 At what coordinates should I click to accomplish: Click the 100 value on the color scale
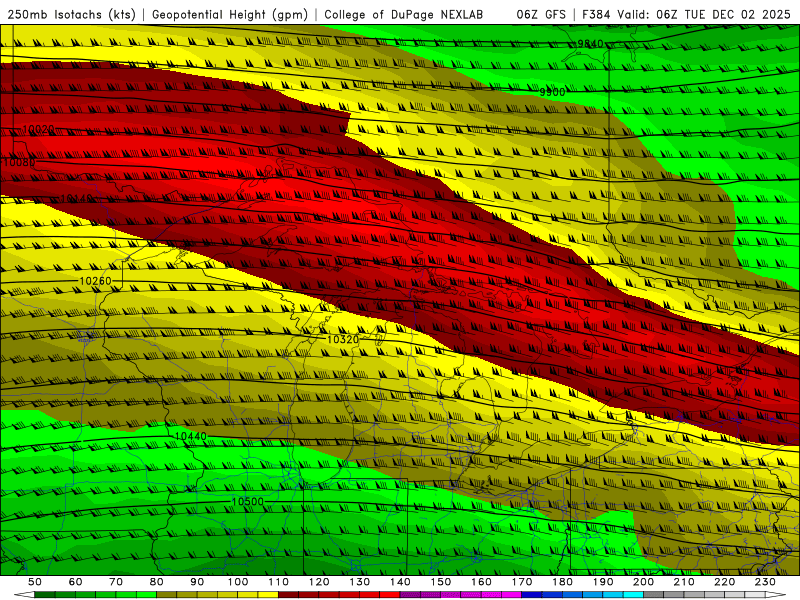click(x=238, y=582)
